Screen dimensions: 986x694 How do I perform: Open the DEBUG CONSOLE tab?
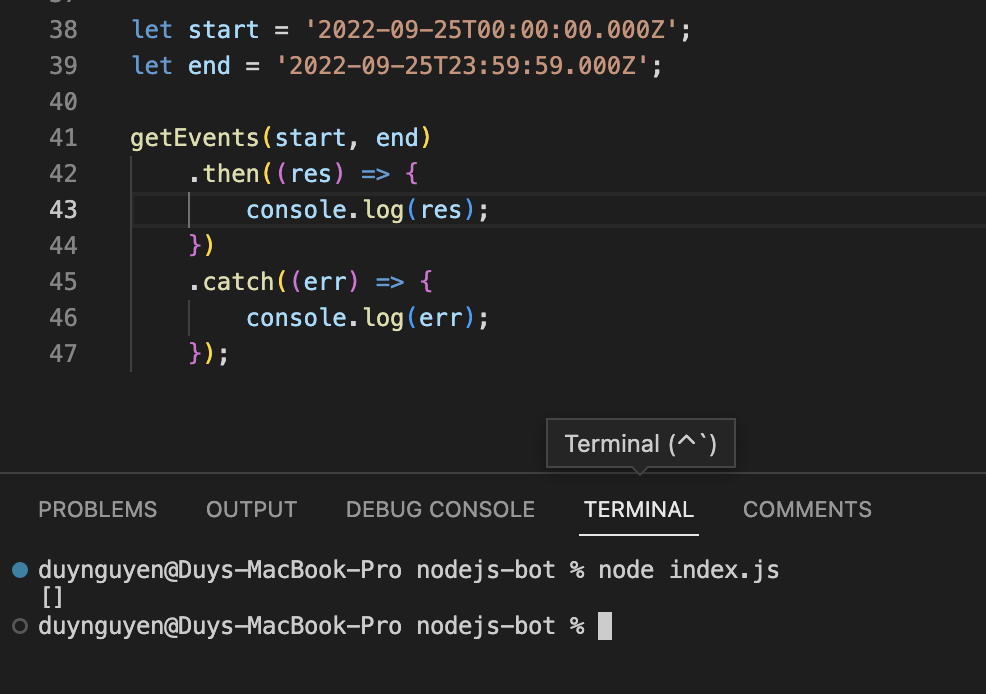click(x=440, y=510)
